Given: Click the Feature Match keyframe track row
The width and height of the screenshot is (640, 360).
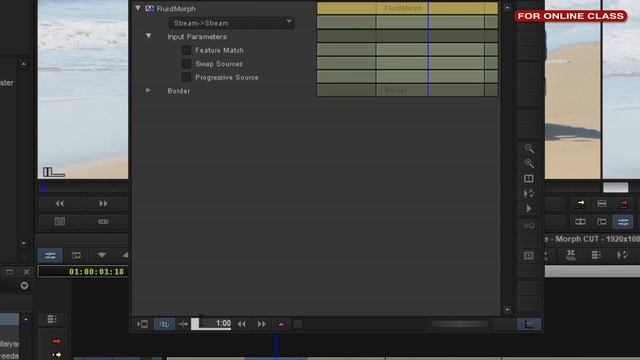Looking at the screenshot, I should [x=407, y=50].
